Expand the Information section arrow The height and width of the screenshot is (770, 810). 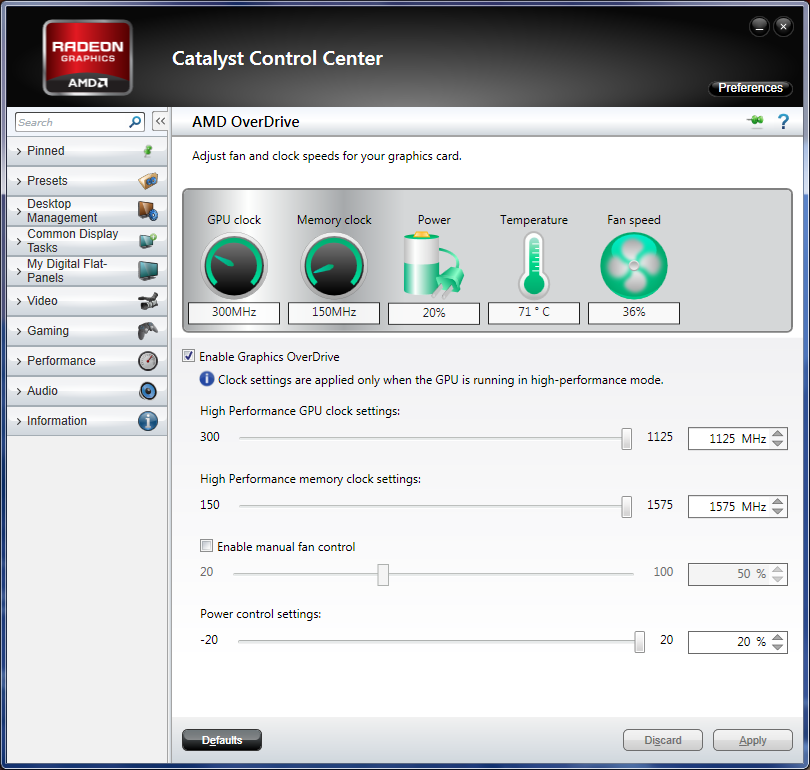tap(19, 420)
